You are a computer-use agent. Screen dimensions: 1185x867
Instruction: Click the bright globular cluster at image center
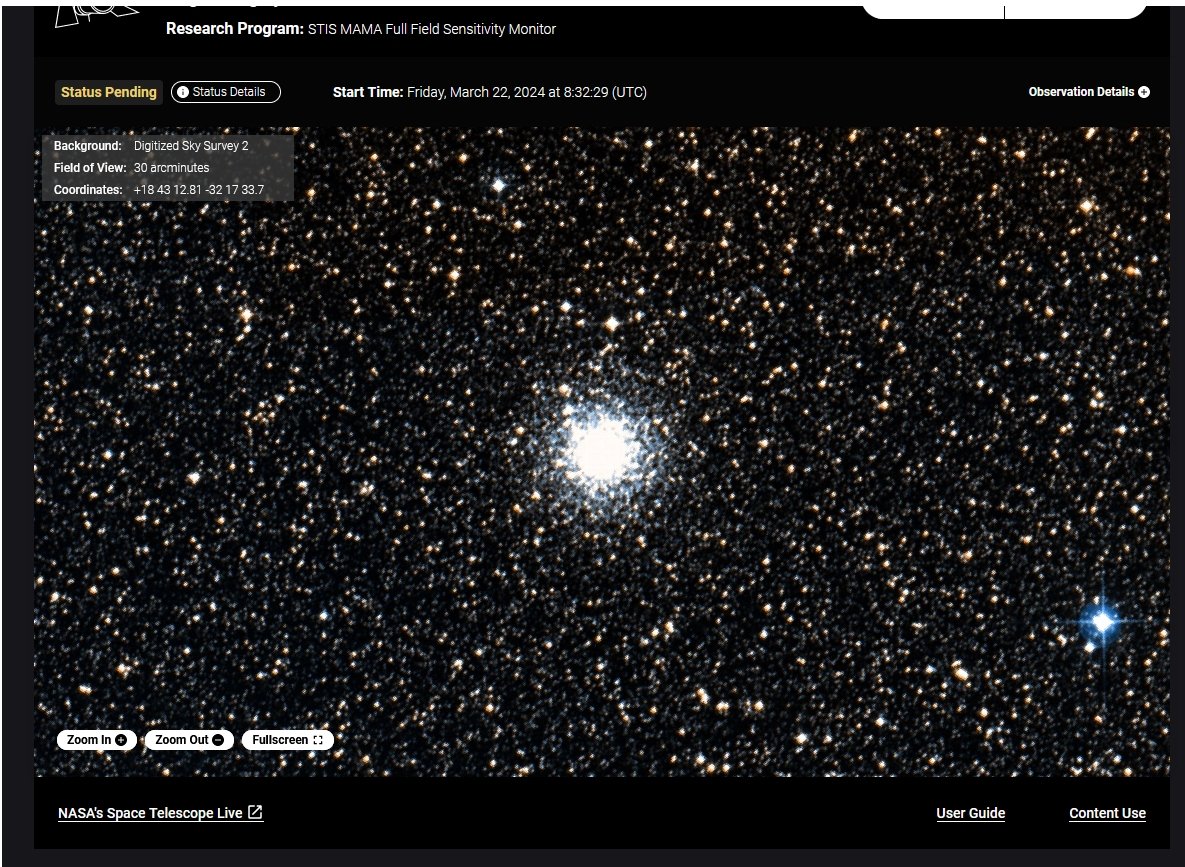tap(602, 449)
